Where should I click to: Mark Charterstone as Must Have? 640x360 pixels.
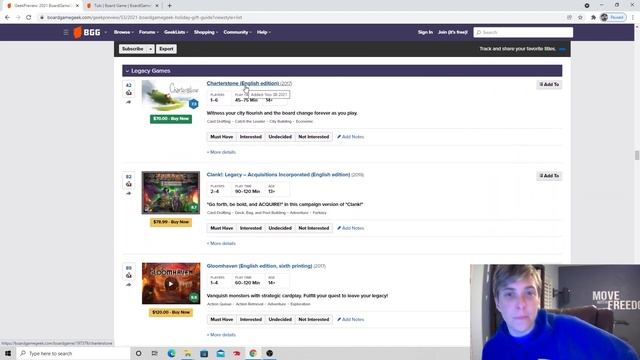[222, 137]
